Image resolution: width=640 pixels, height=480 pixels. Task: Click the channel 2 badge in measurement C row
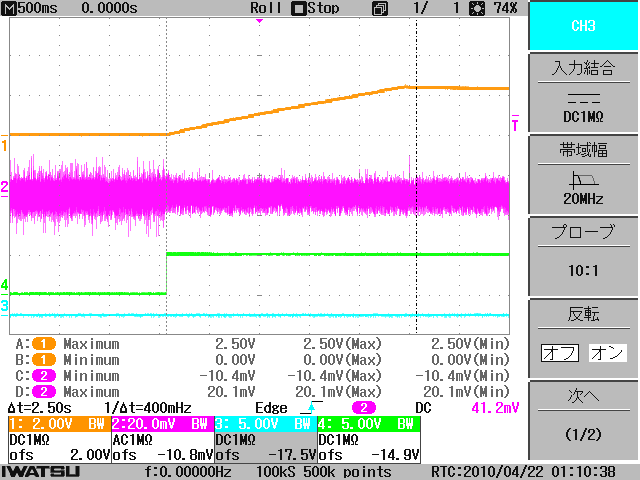coord(44,376)
